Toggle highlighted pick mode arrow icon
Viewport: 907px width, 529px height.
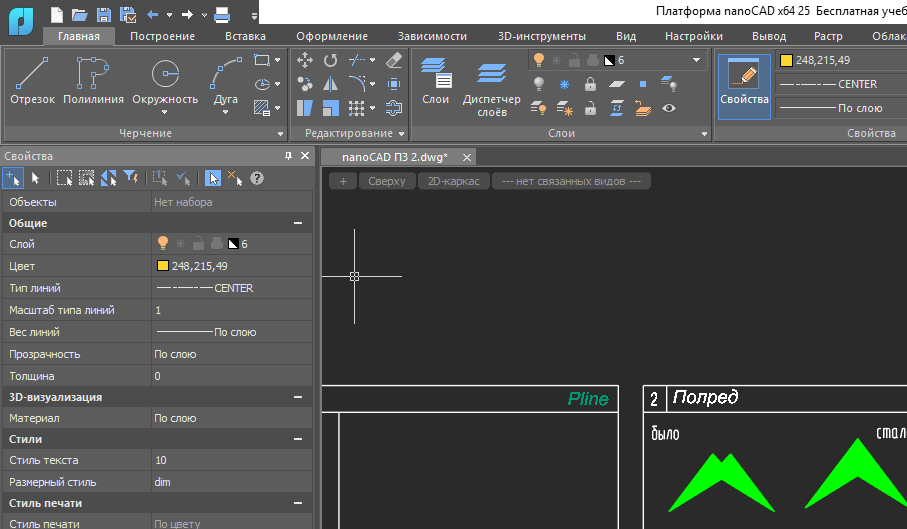213,178
